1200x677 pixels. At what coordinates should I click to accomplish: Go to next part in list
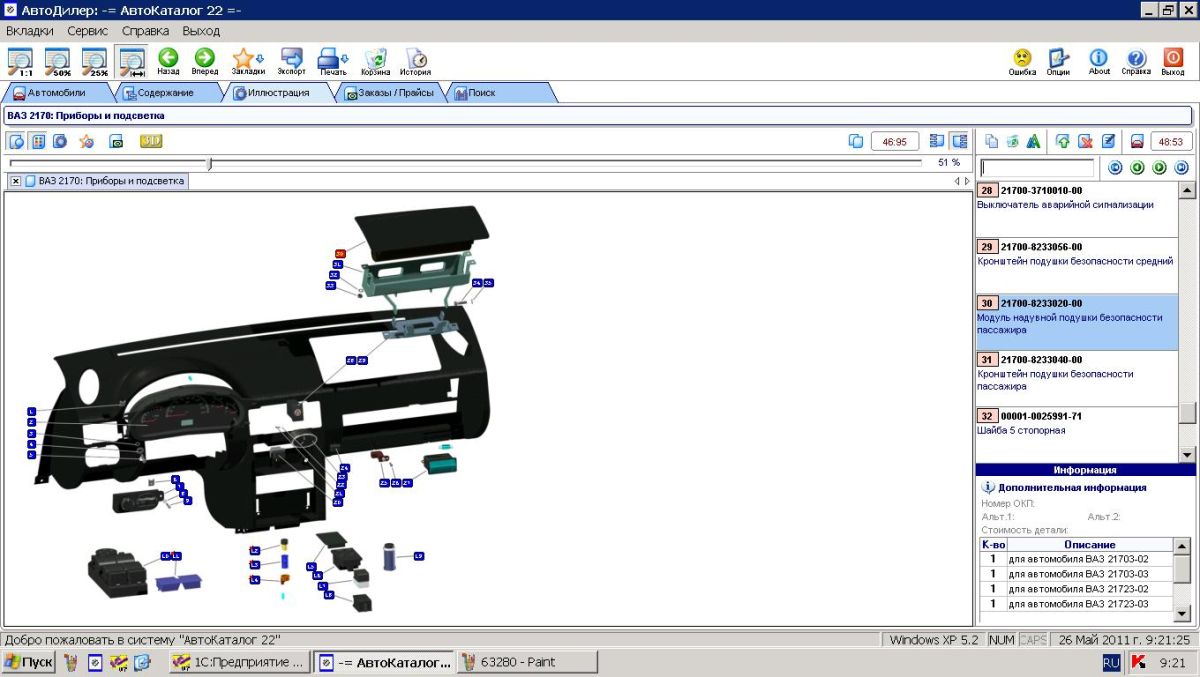click(1160, 168)
